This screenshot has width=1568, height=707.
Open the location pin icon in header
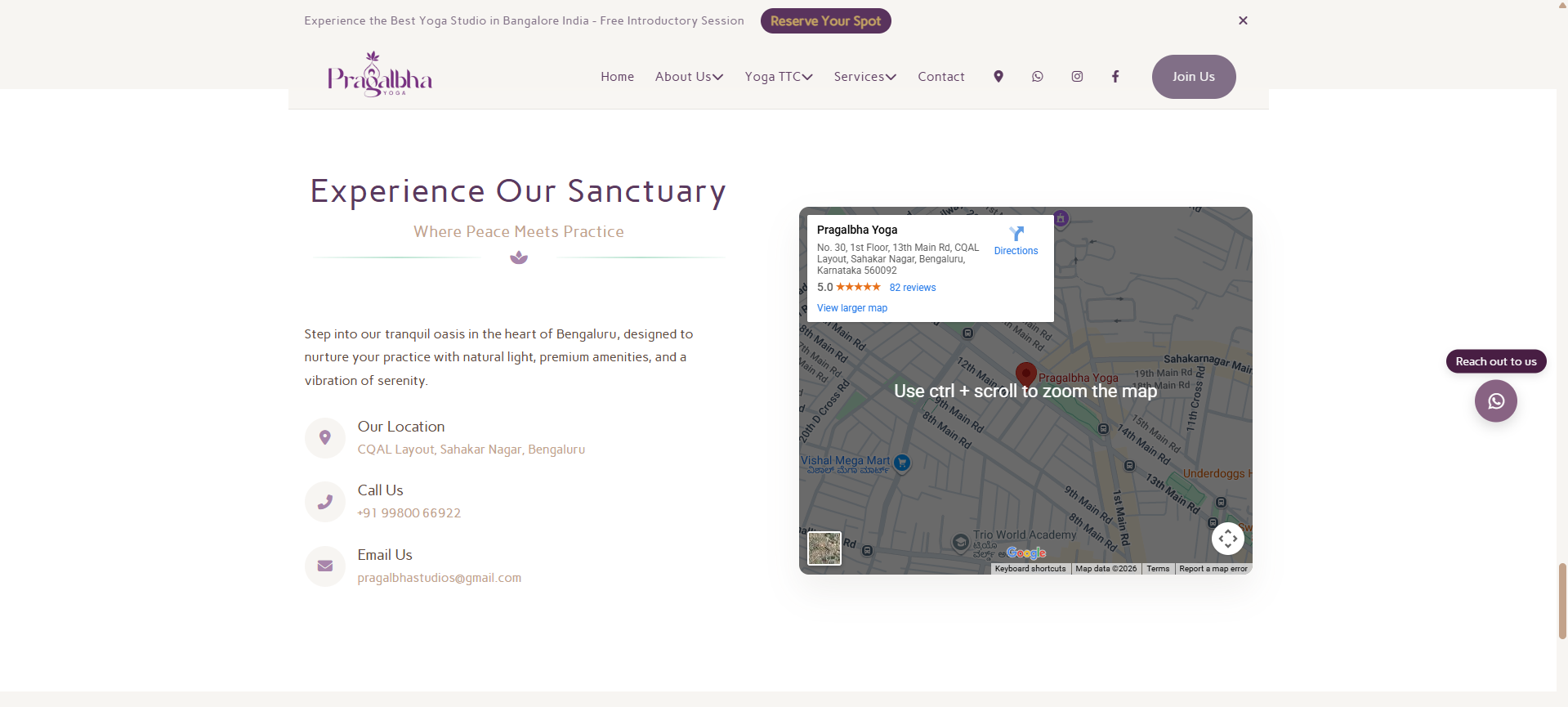[998, 76]
